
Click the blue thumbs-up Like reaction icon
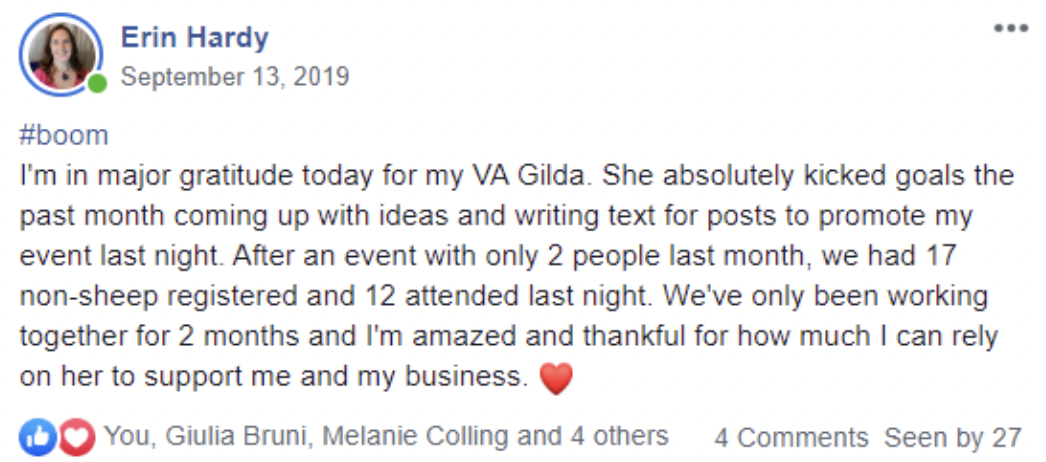pos(38,437)
